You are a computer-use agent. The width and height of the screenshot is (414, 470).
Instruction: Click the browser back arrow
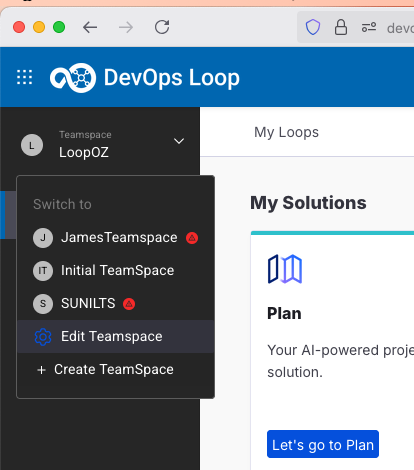(x=90, y=27)
